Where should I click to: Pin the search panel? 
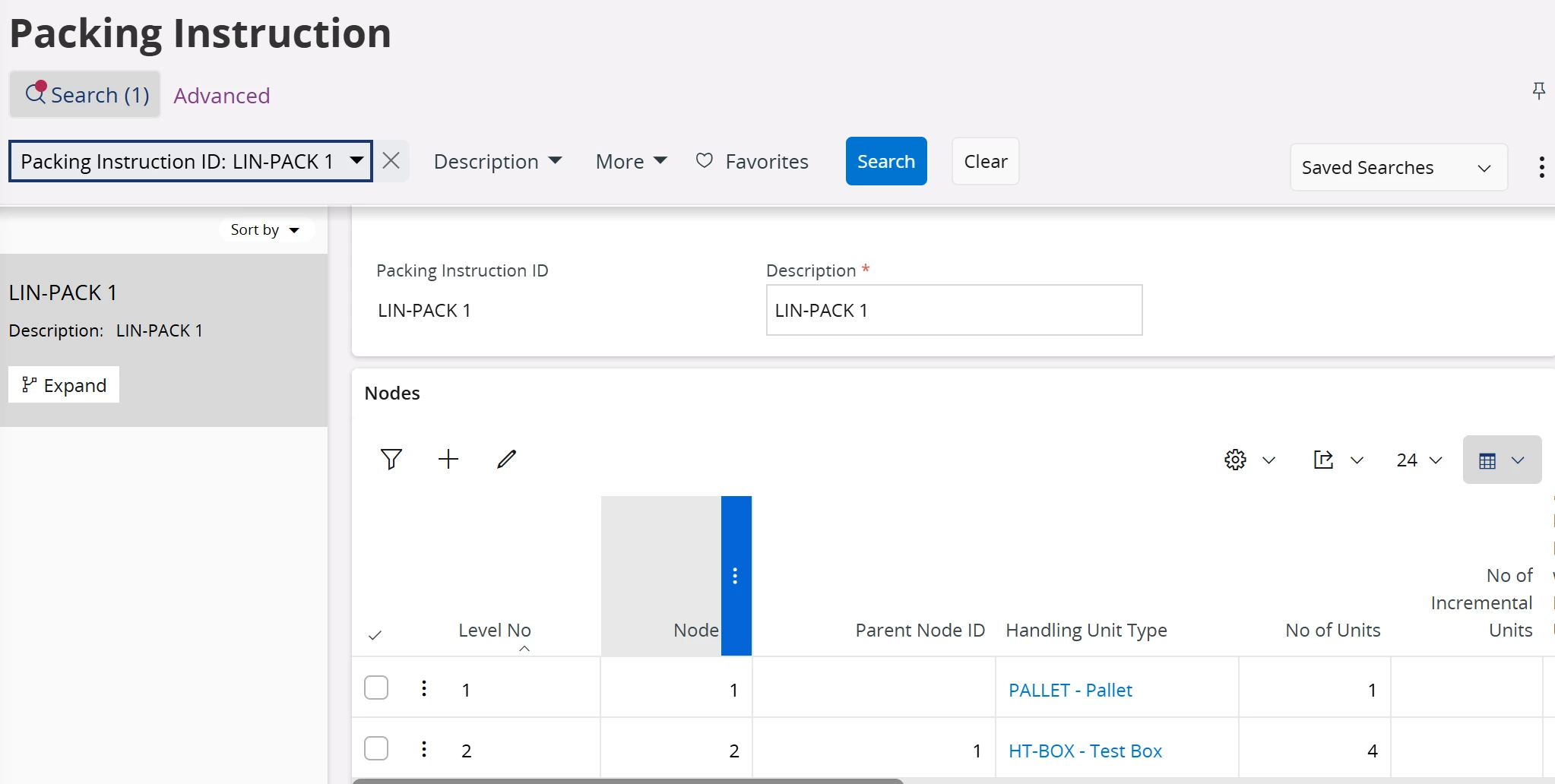tap(1538, 91)
